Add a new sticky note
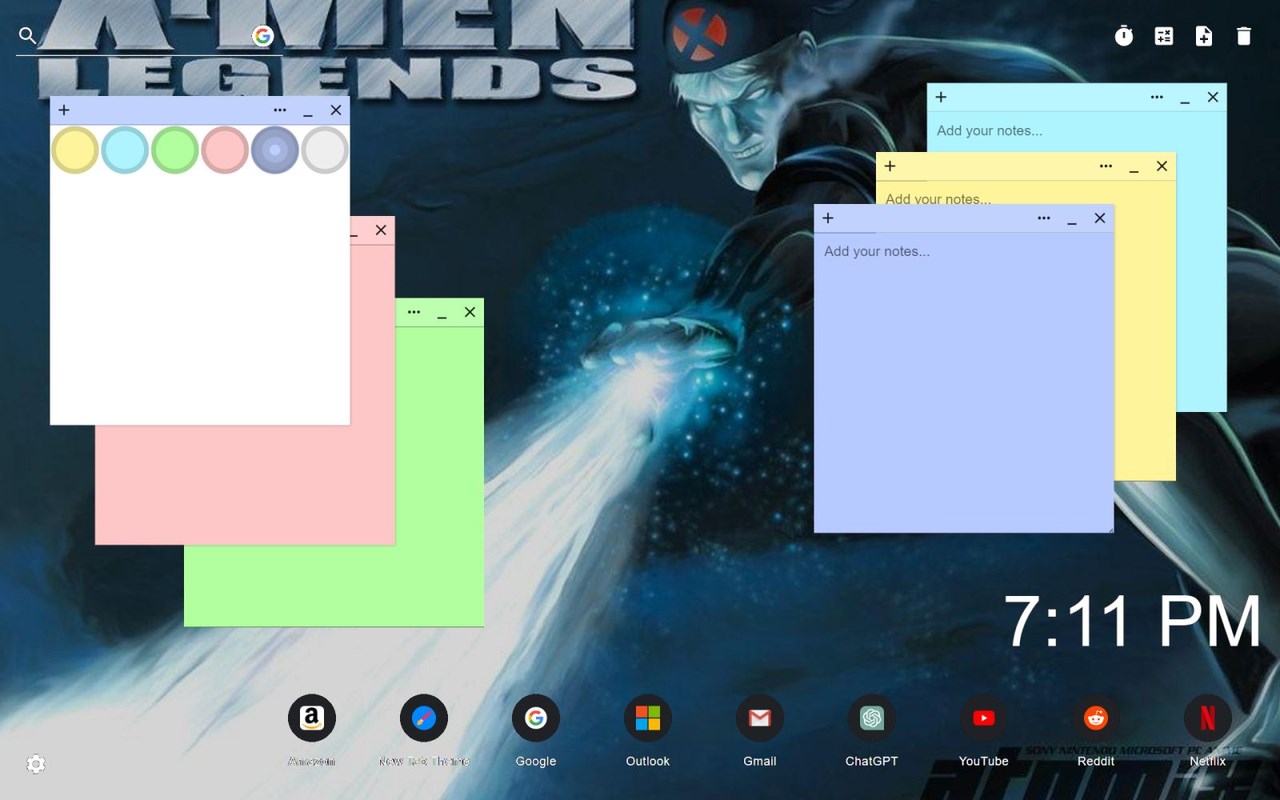The height and width of the screenshot is (800, 1280). click(x=1204, y=36)
